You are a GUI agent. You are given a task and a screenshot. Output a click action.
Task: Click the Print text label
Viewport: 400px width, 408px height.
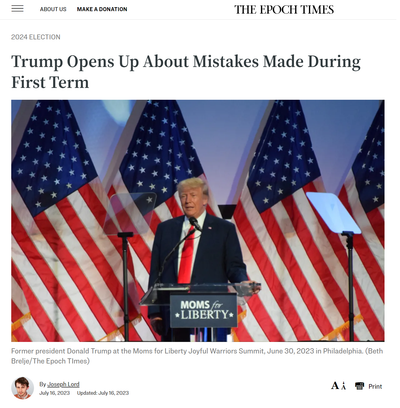[x=375, y=387]
